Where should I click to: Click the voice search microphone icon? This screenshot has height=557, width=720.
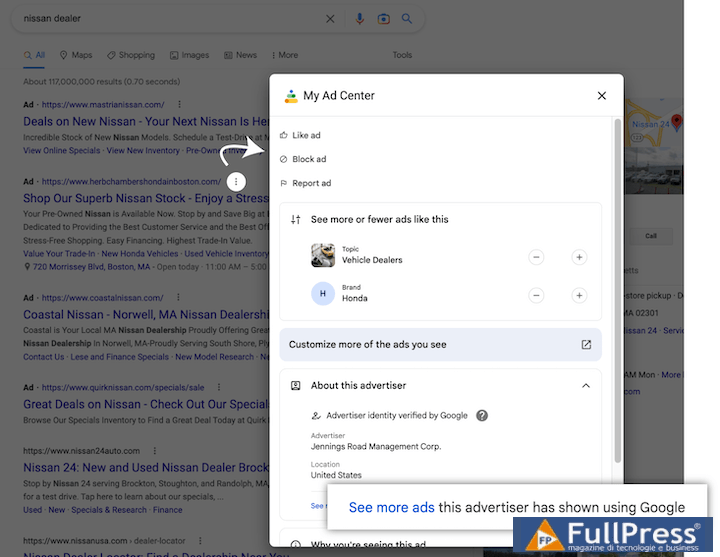[360, 19]
